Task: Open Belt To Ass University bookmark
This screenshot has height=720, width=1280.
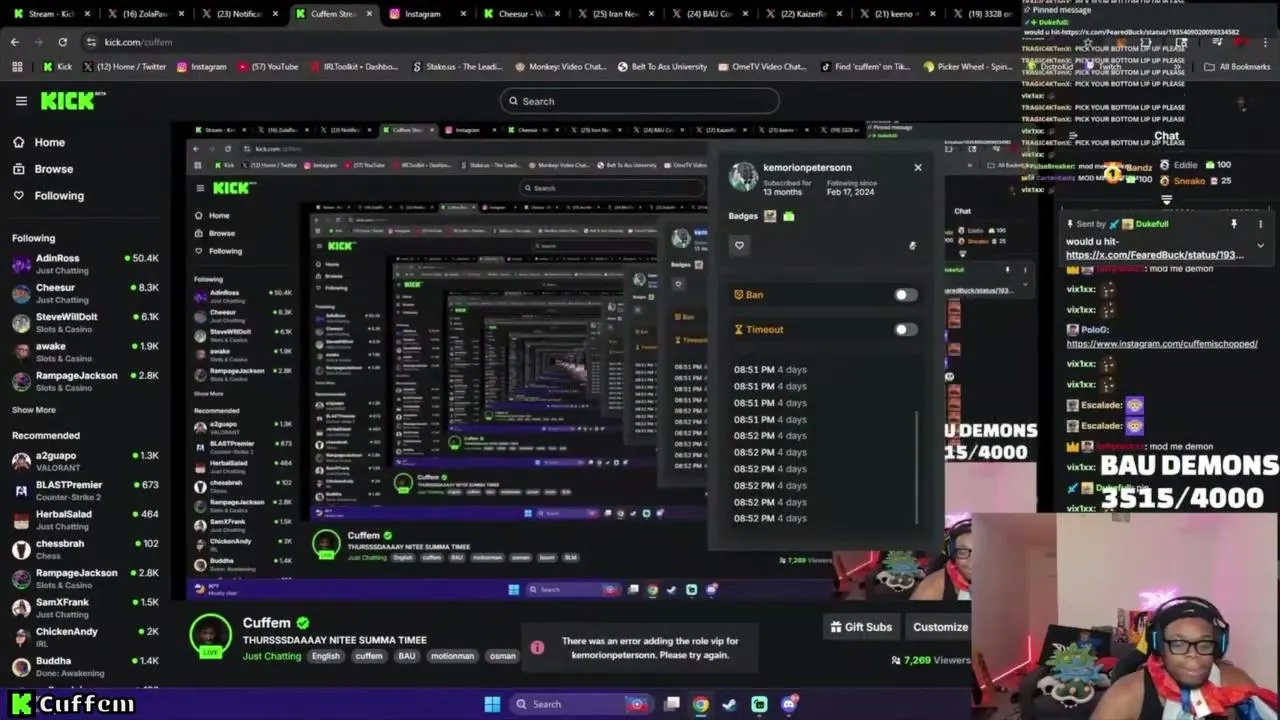Action: click(x=662, y=67)
